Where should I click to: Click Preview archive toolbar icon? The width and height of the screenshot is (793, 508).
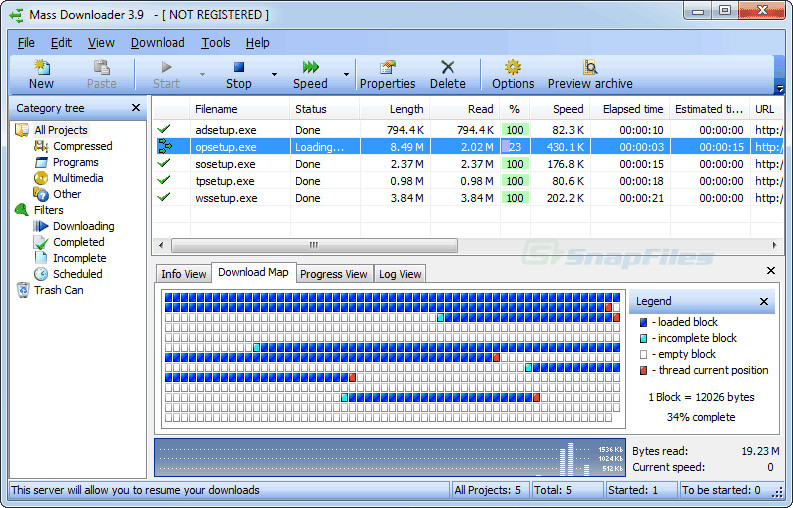tap(590, 67)
